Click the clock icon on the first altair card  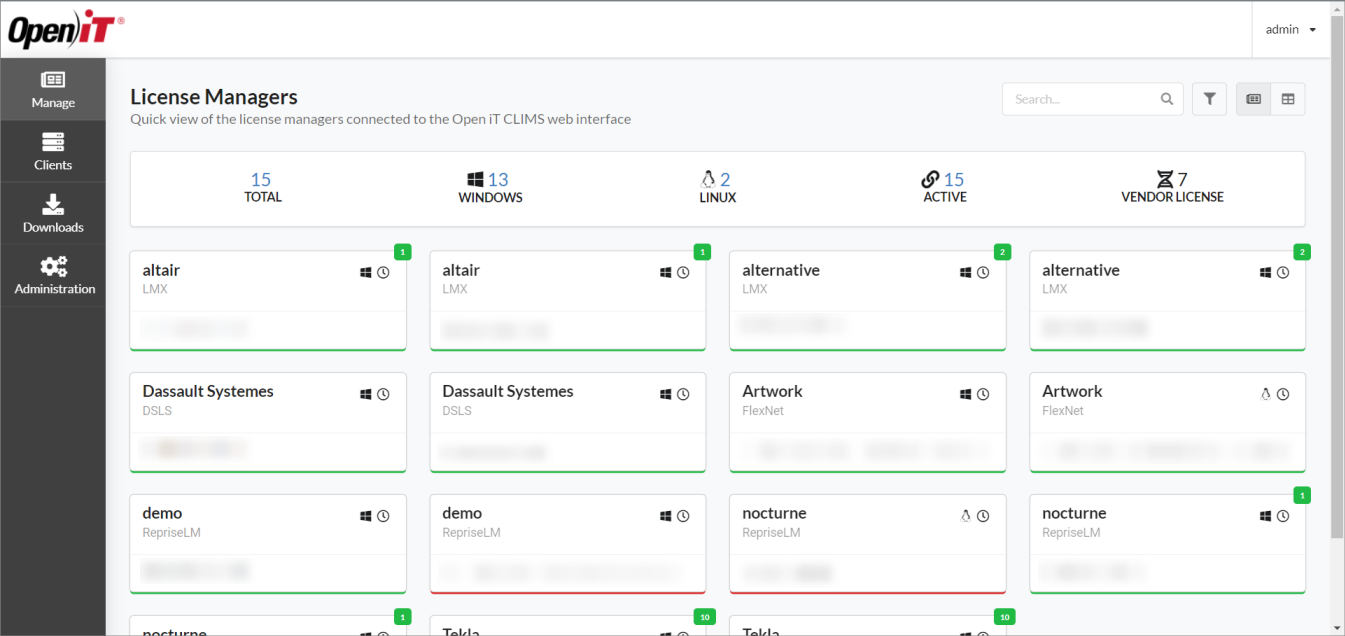[382, 271]
